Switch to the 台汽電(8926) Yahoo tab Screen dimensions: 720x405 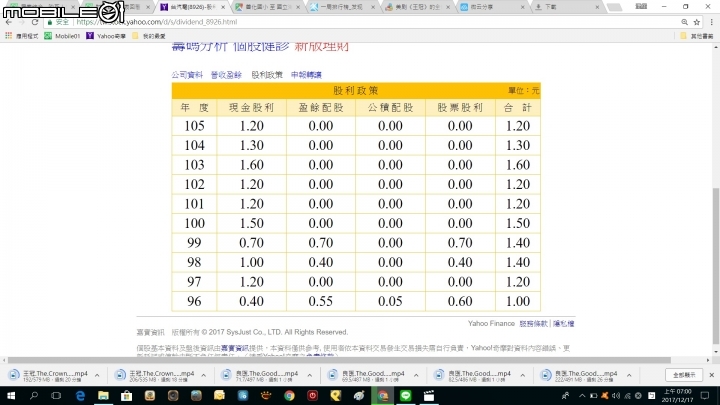click(x=193, y=7)
